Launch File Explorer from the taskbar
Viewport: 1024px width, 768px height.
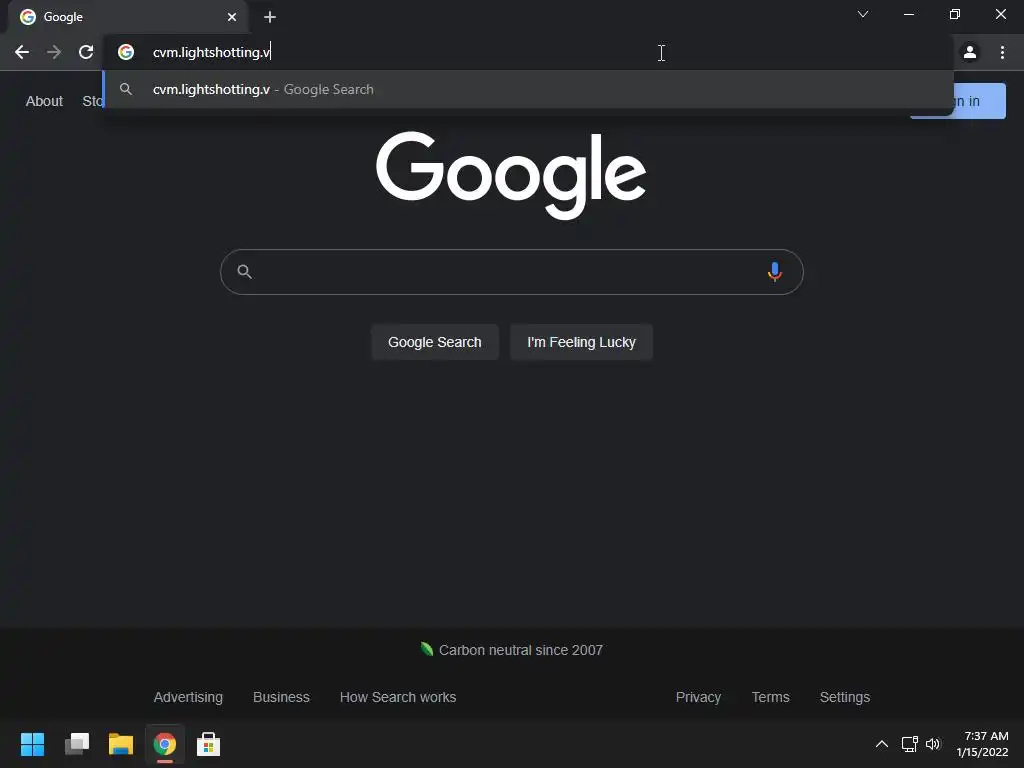point(121,744)
